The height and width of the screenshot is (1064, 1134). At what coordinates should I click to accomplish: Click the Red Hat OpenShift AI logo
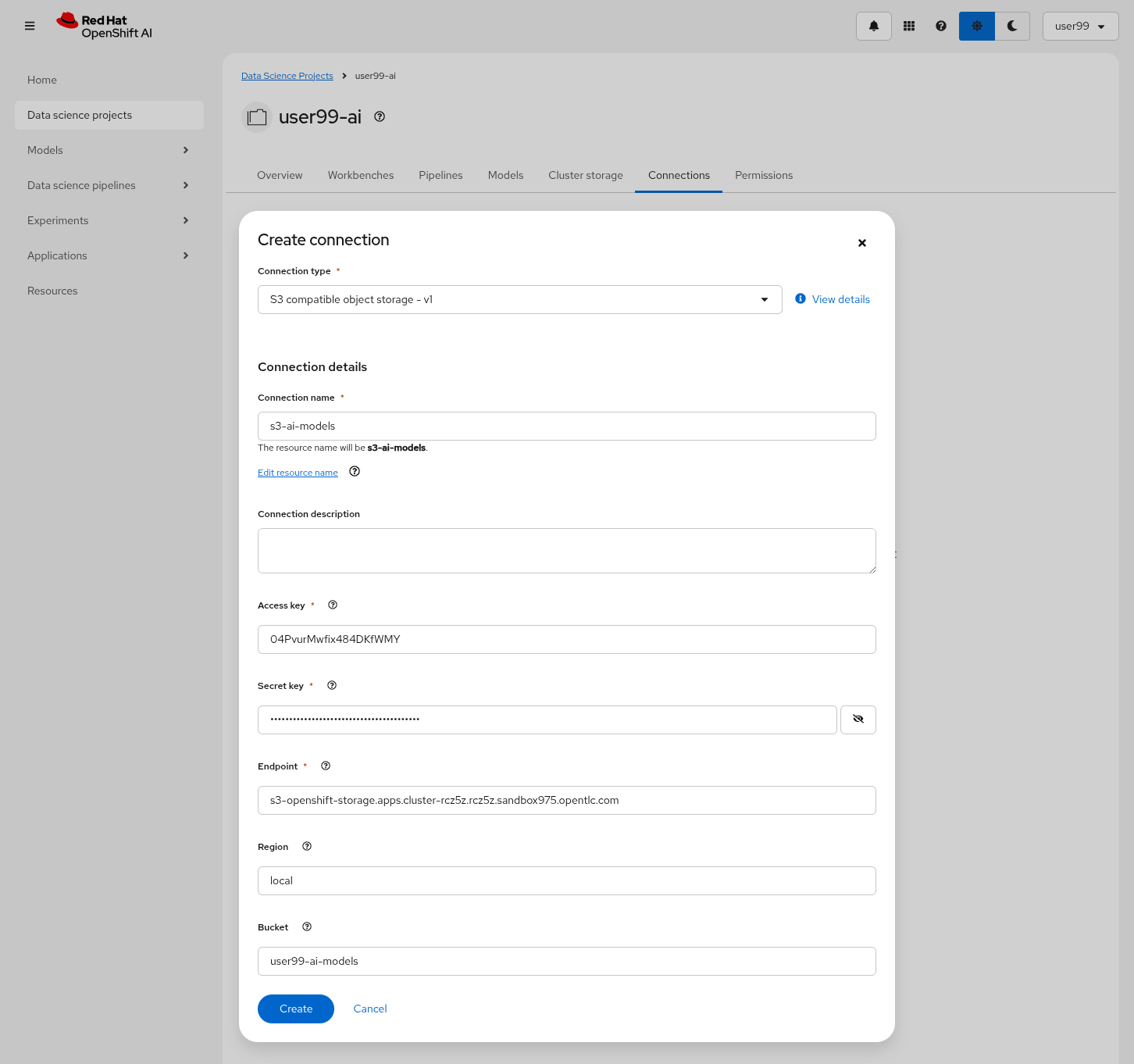[105, 26]
